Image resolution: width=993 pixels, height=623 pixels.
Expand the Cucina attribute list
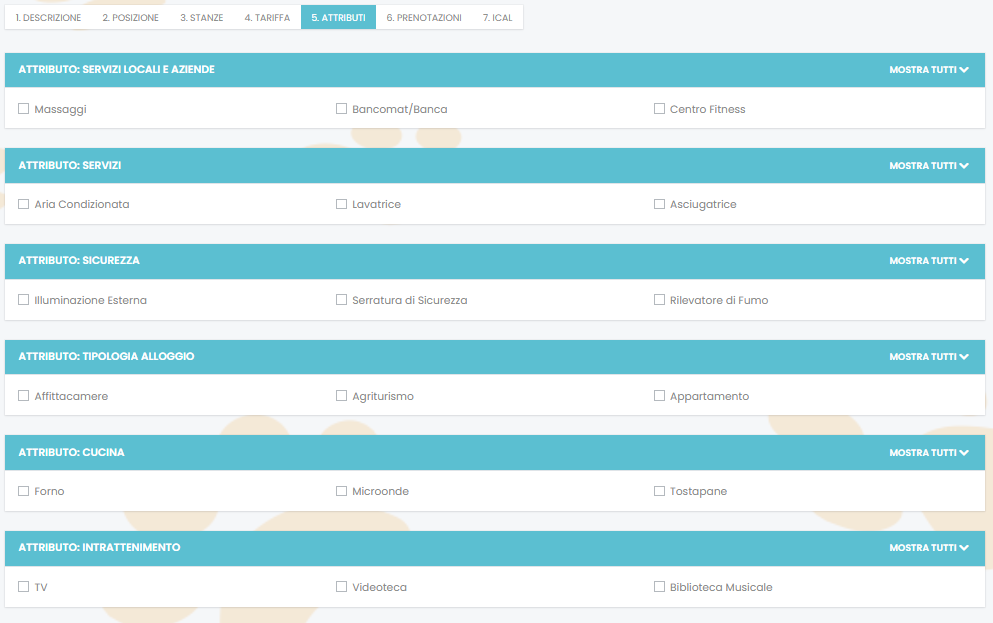pyautogui.click(x=929, y=453)
